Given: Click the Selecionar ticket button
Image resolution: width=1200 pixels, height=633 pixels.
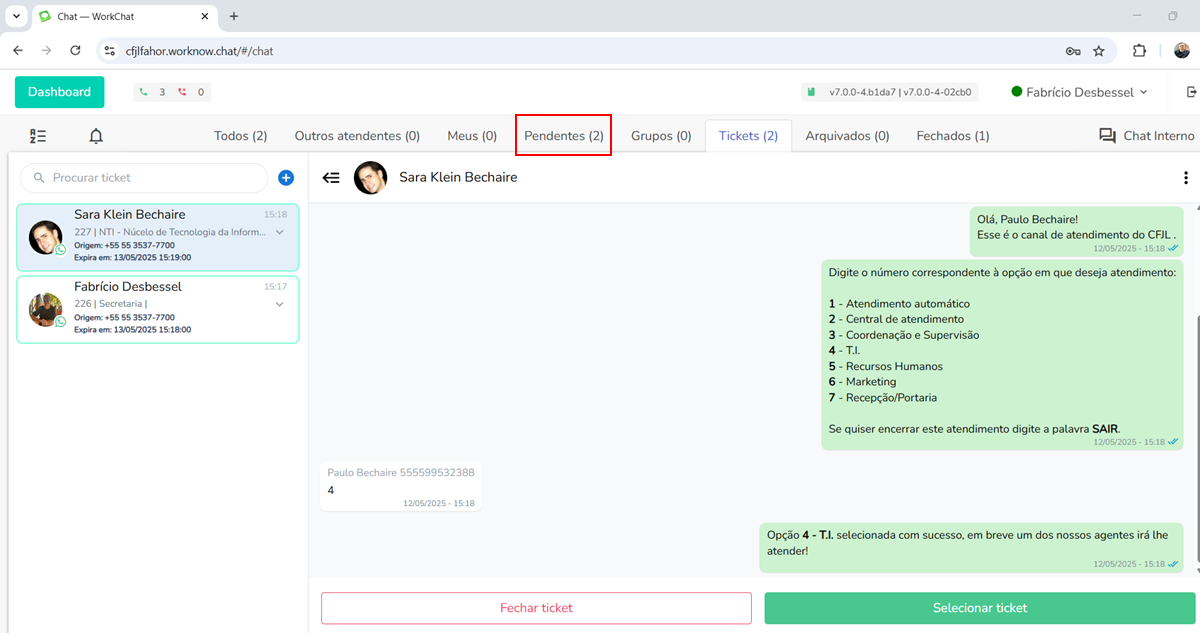Looking at the screenshot, I should [x=979, y=608].
